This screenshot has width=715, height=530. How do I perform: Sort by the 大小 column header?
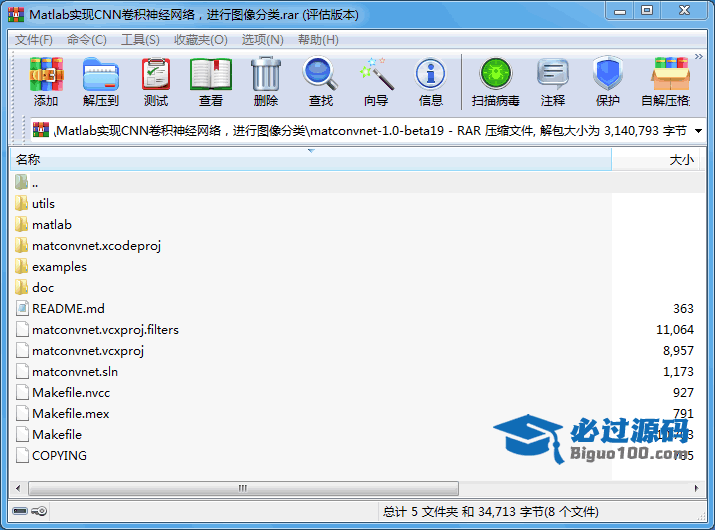[x=655, y=160]
